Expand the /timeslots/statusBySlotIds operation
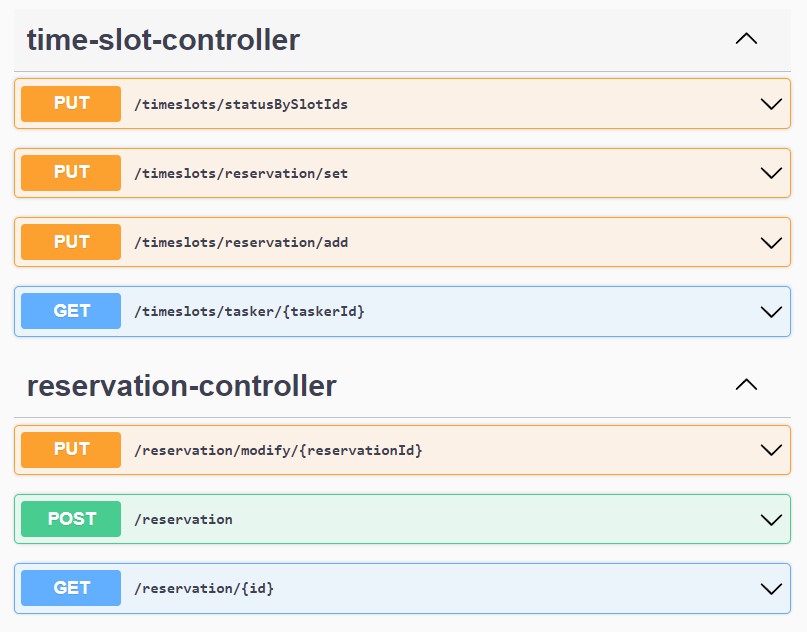Viewport: 807px width, 632px height. point(770,103)
